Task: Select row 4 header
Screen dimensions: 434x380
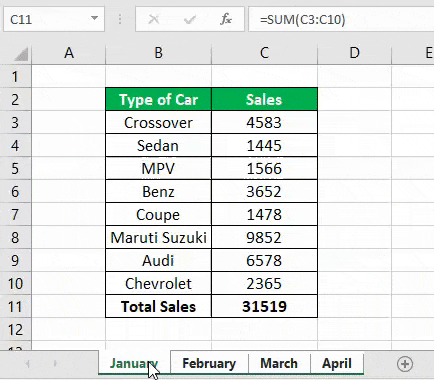Action: point(15,145)
